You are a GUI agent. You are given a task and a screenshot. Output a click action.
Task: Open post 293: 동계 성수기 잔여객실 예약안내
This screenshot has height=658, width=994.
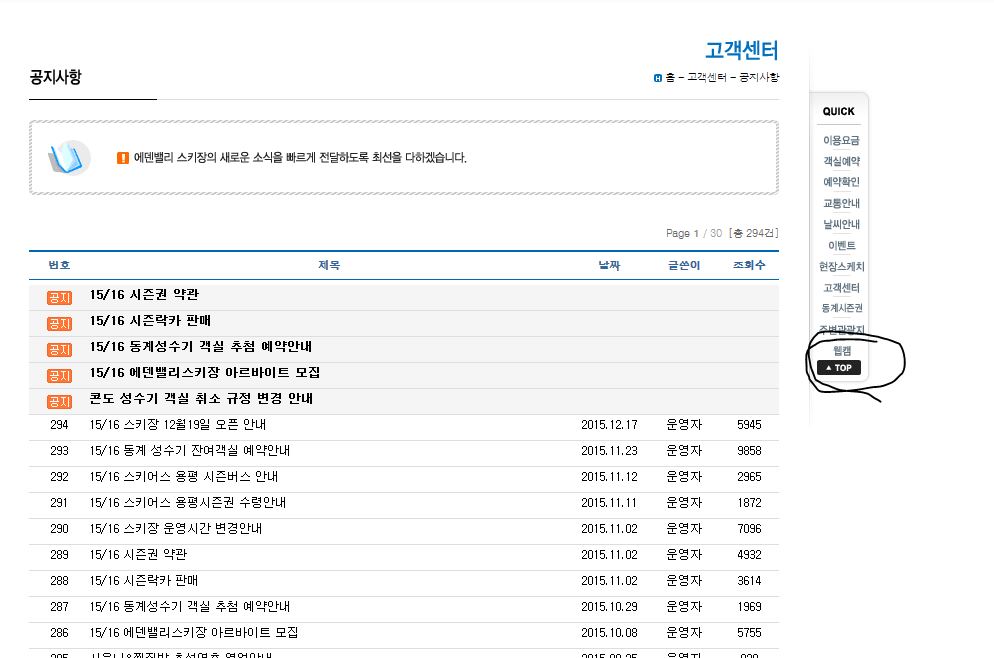[190, 451]
